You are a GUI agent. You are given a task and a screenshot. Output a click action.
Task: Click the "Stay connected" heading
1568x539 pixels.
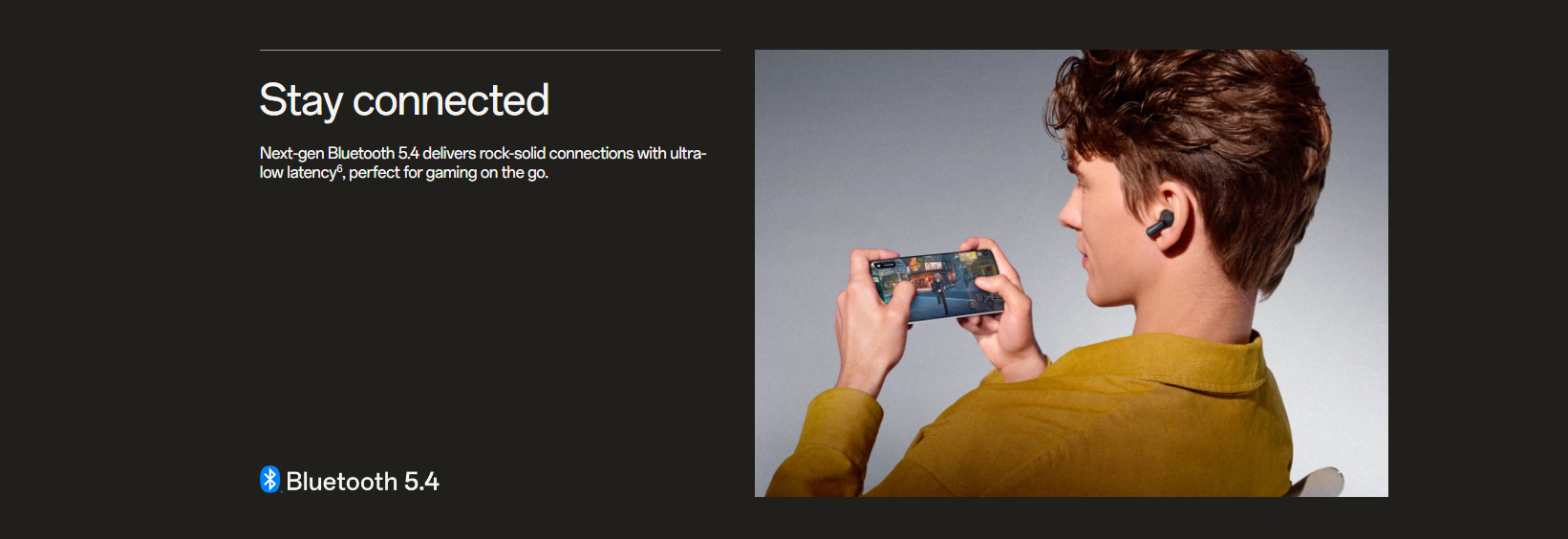point(404,100)
